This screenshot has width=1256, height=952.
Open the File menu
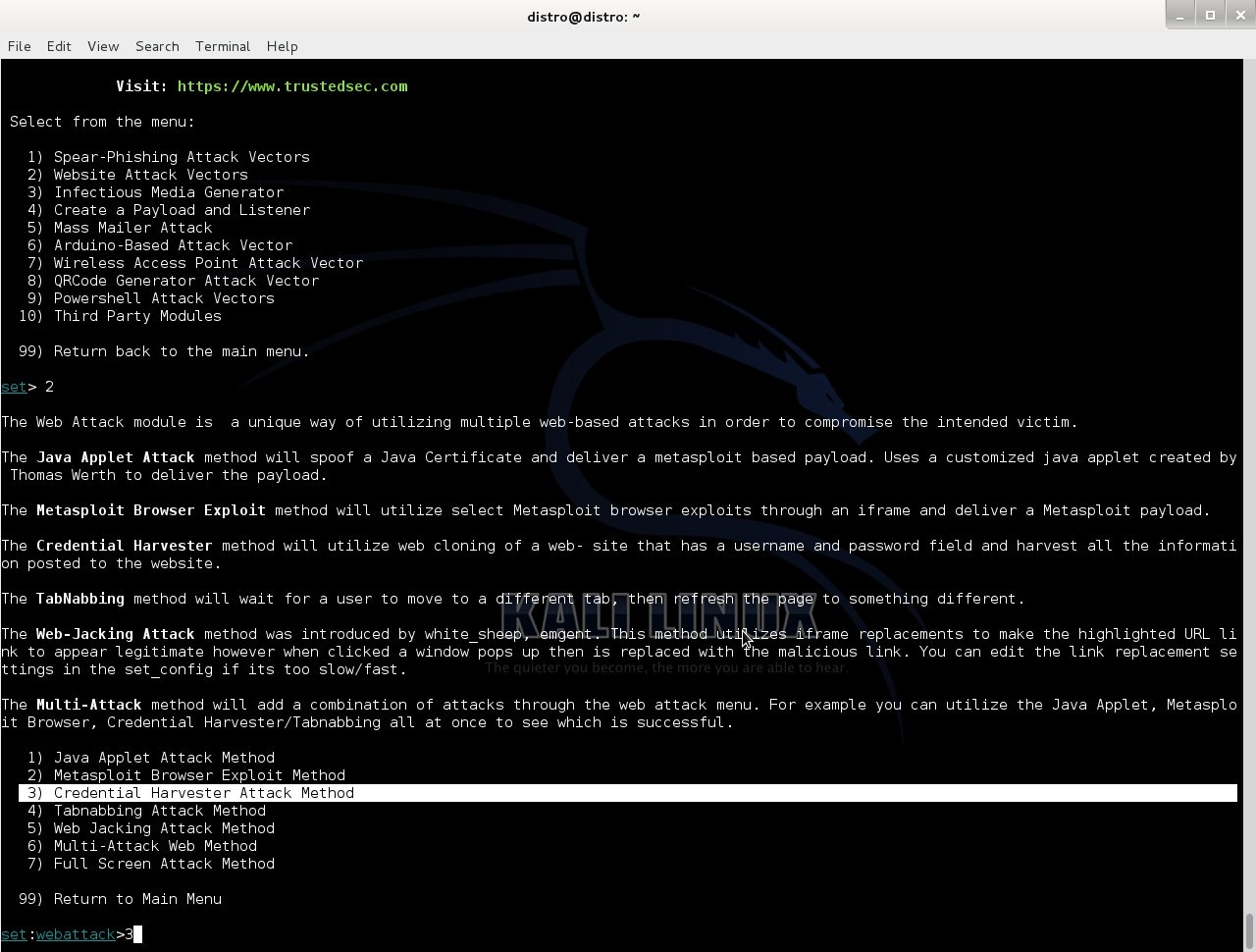(x=20, y=46)
